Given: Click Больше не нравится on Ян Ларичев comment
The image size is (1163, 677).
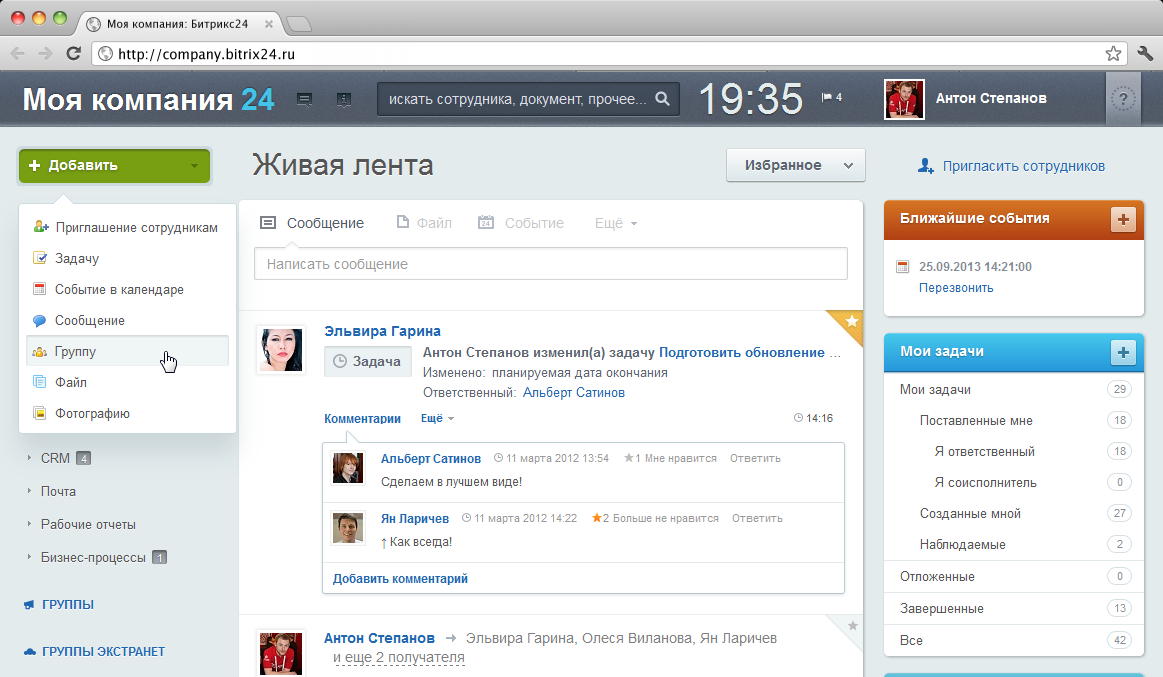Looking at the screenshot, I should tap(665, 518).
